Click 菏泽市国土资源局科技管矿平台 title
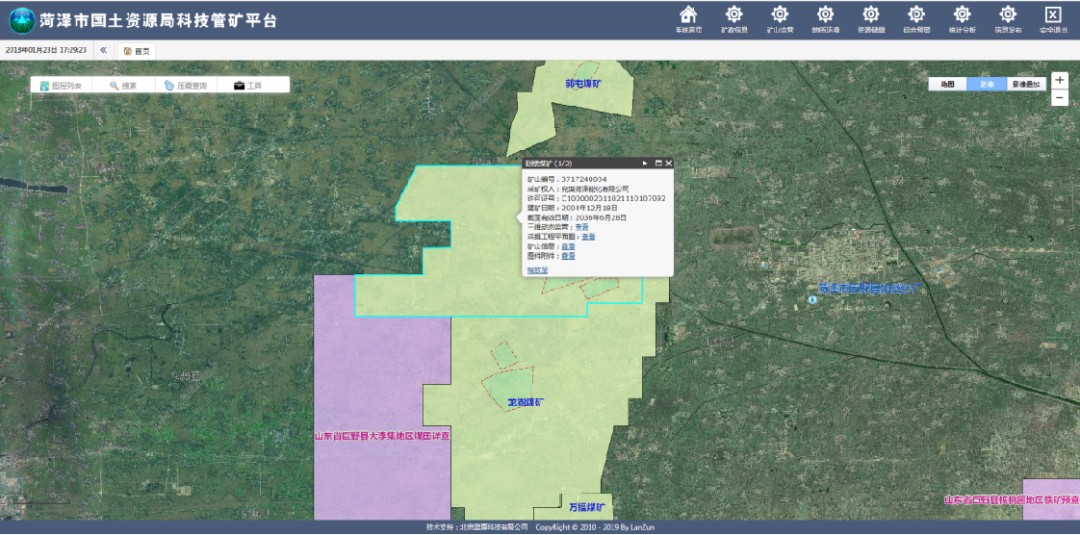The height and width of the screenshot is (535, 1080). pyautogui.click(x=158, y=20)
